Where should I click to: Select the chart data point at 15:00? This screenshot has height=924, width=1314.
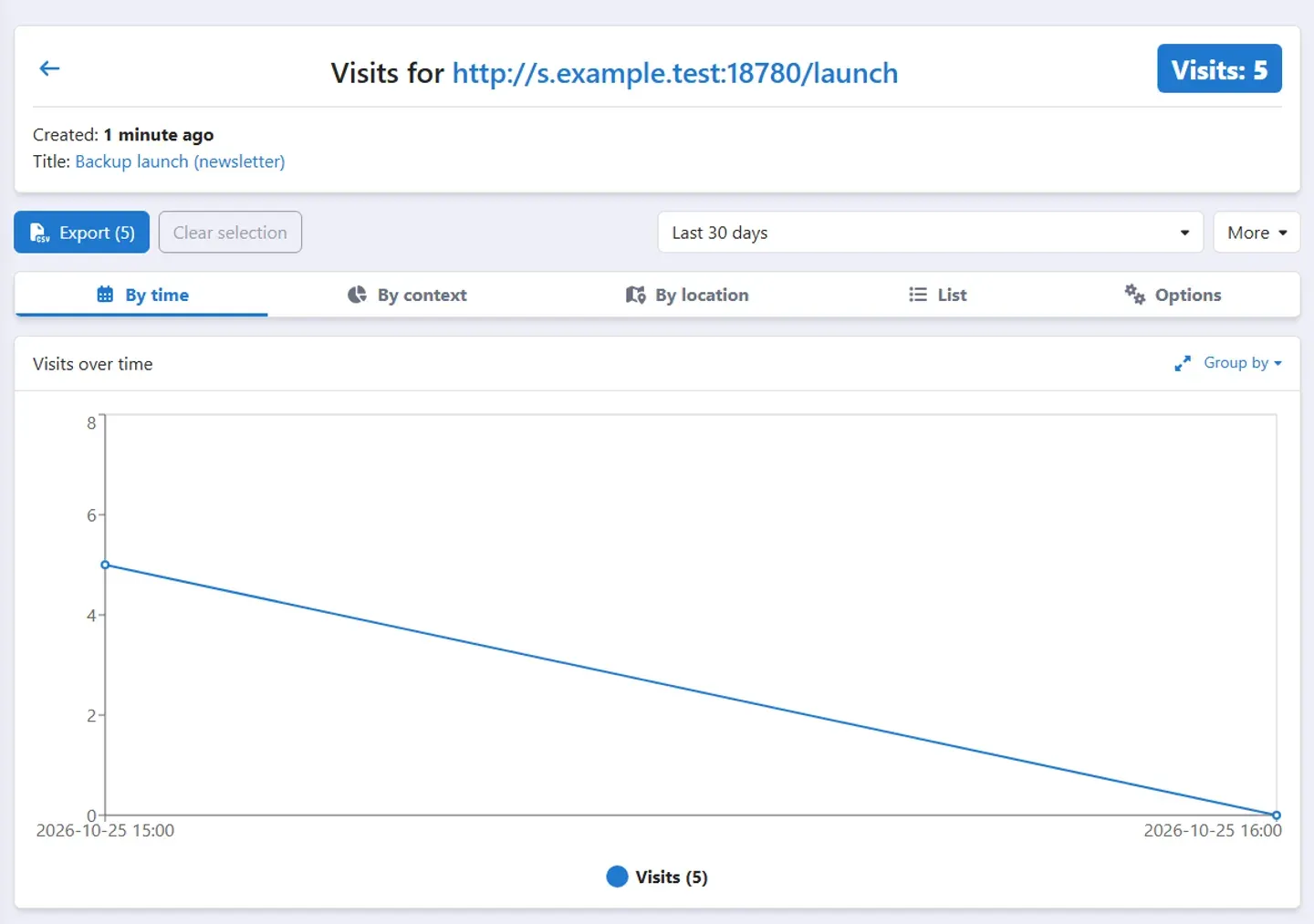[x=105, y=566]
